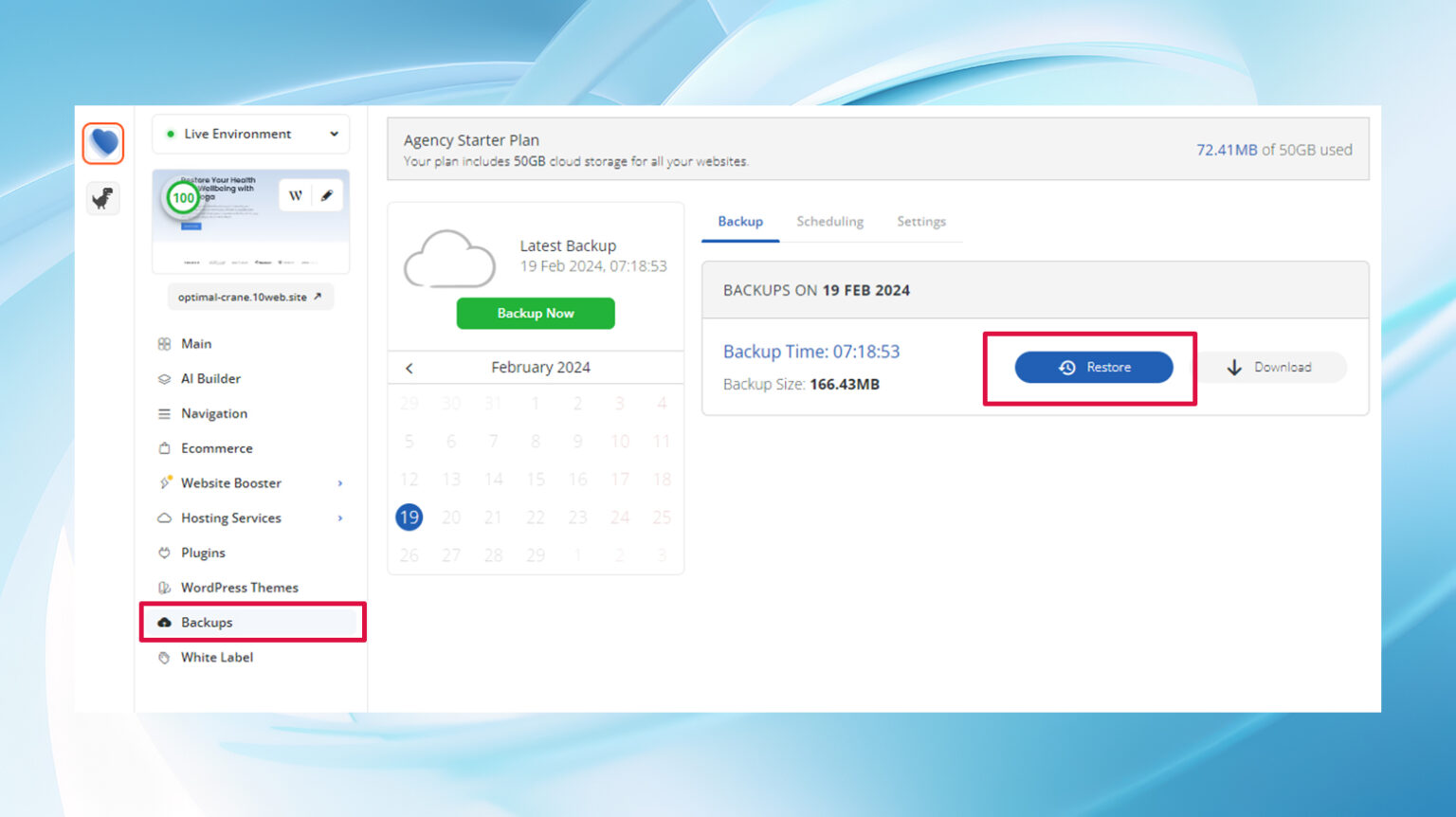Click the Ecommerce bag icon
Viewport: 1456px width, 817px height.
pyautogui.click(x=165, y=447)
